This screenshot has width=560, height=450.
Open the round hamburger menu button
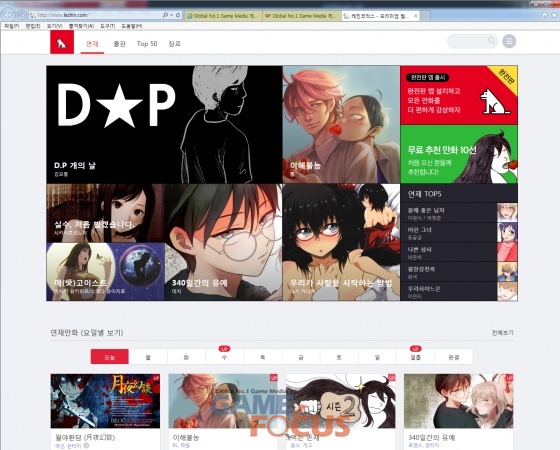pos(509,41)
